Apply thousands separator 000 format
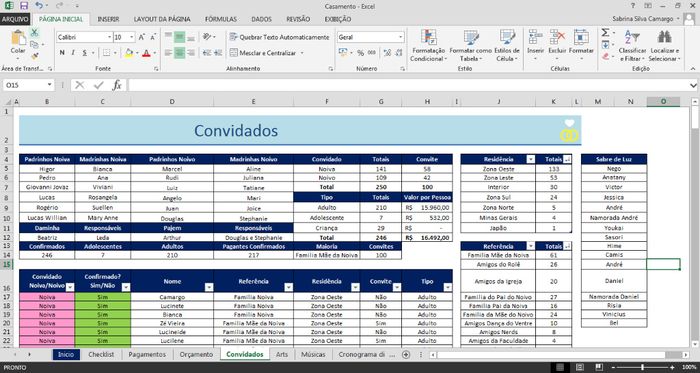Screen dimensions: 700x373 pos(371,53)
